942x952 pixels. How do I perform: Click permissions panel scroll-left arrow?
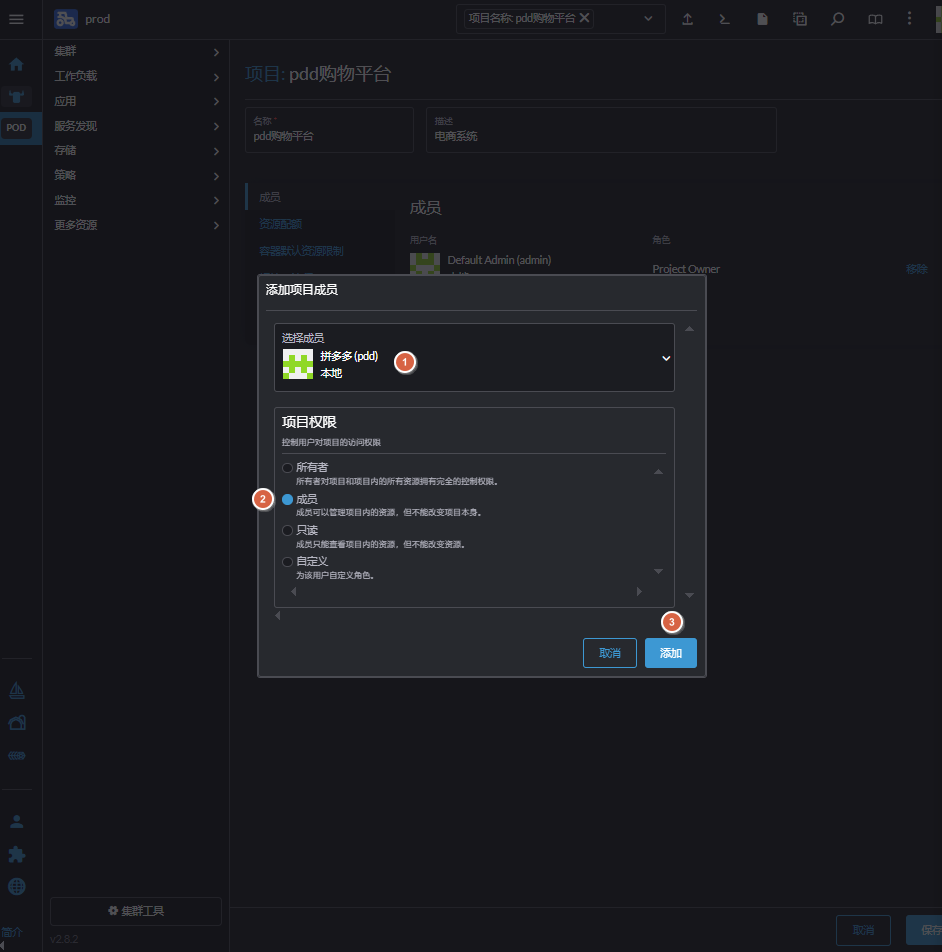point(294,591)
